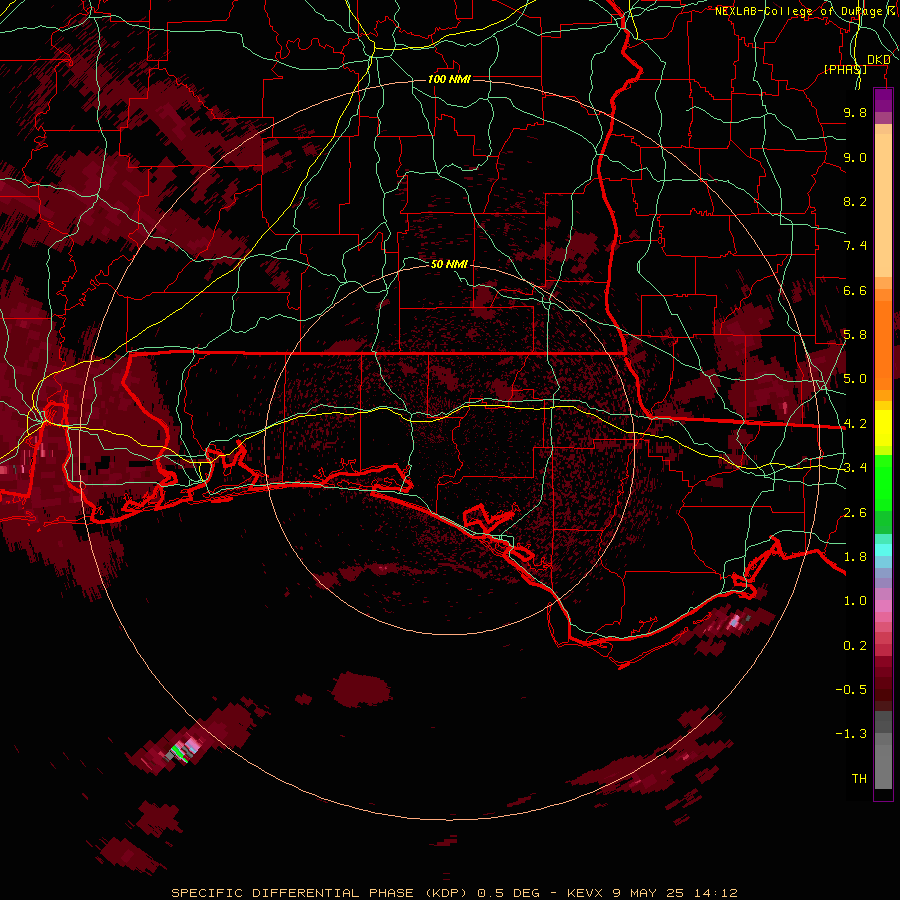Pick the yellow band of the color bar
The image size is (900, 900).
[x=883, y=428]
